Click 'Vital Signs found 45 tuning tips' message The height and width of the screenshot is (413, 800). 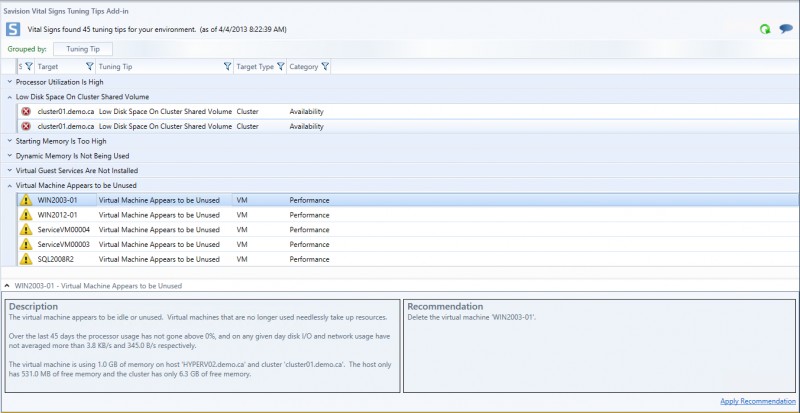tap(157, 30)
